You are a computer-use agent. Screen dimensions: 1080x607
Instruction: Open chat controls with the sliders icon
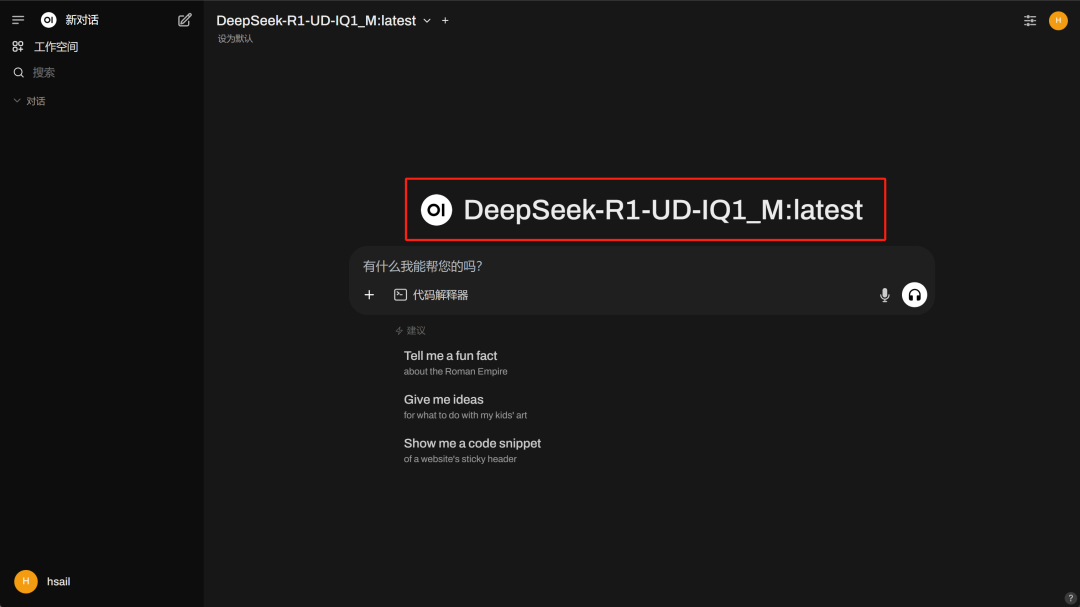pos(1030,21)
